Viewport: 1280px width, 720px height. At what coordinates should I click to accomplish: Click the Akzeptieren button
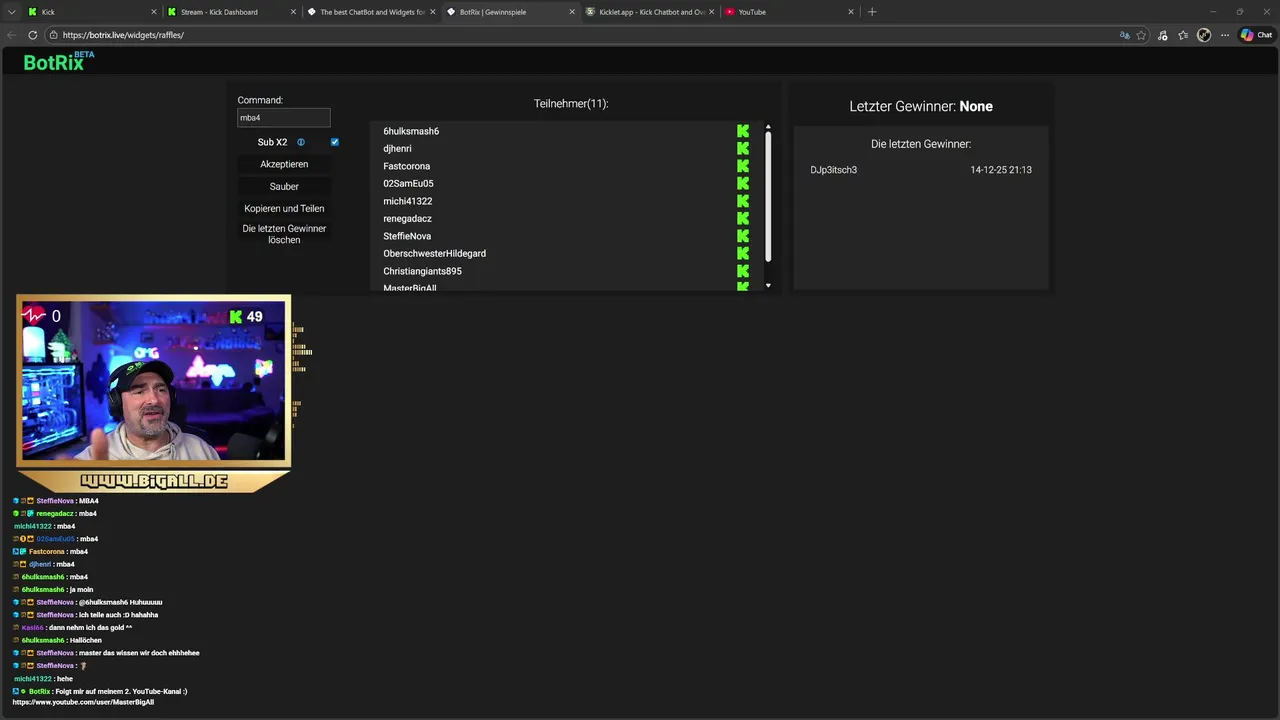[284, 164]
